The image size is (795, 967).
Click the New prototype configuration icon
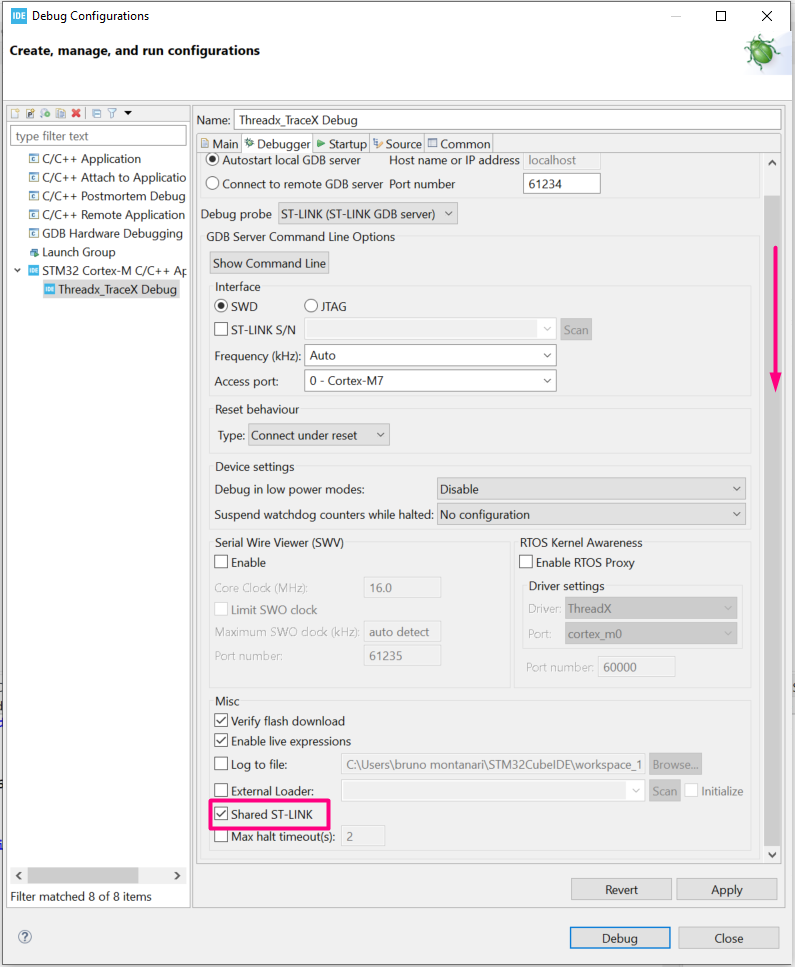click(30, 113)
